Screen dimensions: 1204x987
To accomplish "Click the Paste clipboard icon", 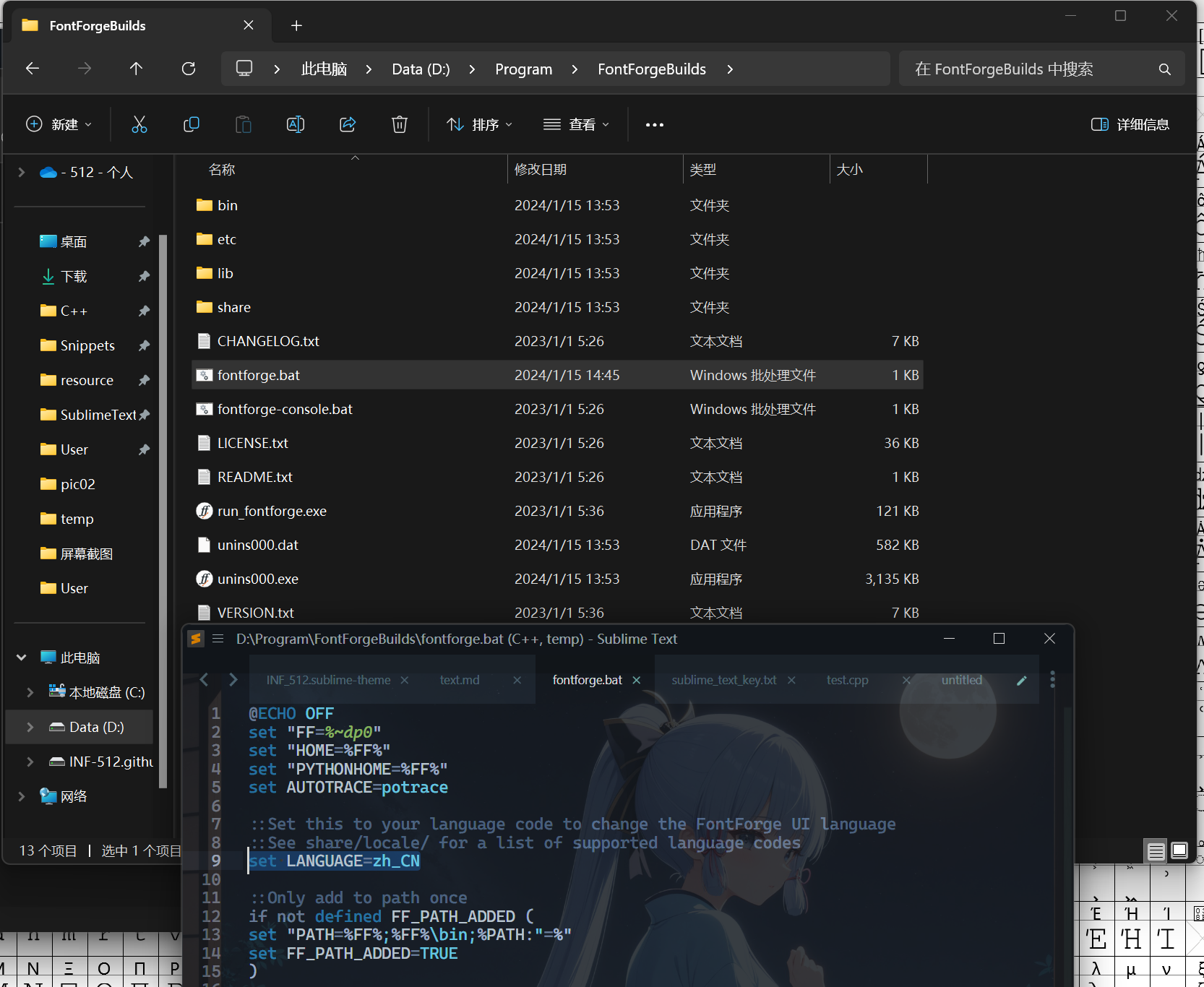I will pyautogui.click(x=244, y=124).
